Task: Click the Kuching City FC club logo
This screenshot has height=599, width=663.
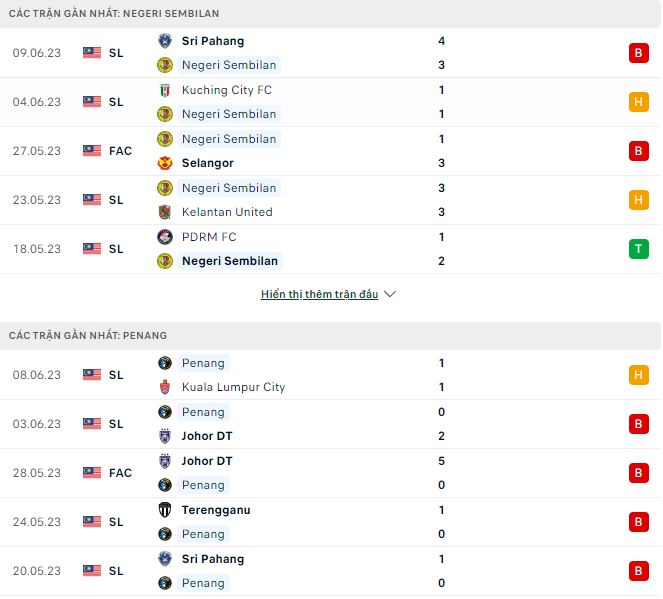Action: [165, 90]
